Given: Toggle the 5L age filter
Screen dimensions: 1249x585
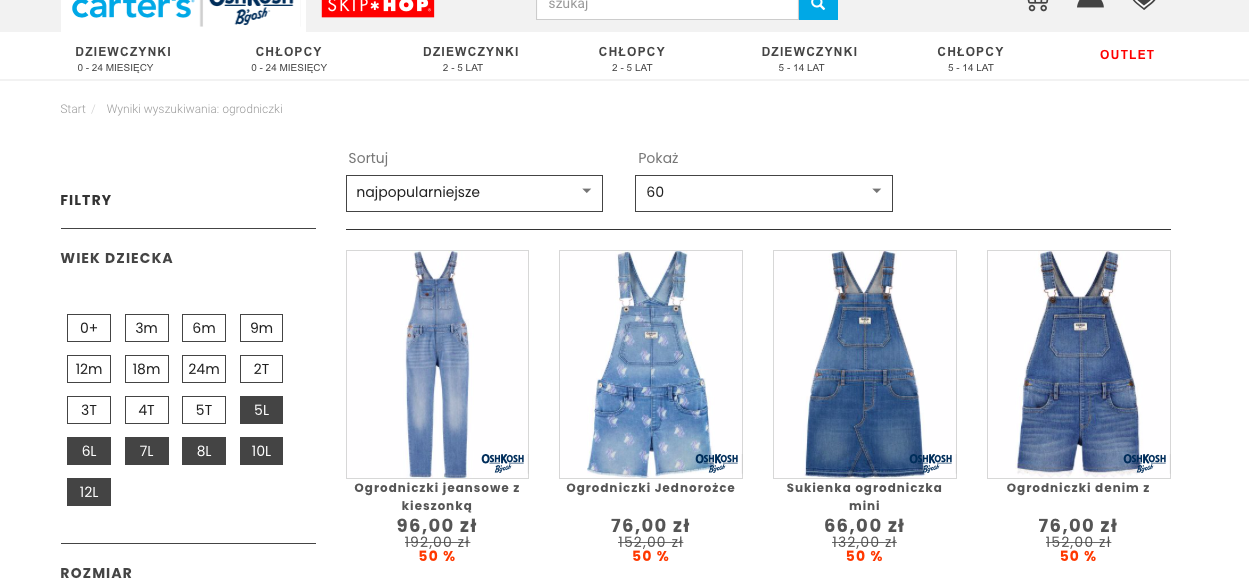Looking at the screenshot, I should pyautogui.click(x=261, y=410).
